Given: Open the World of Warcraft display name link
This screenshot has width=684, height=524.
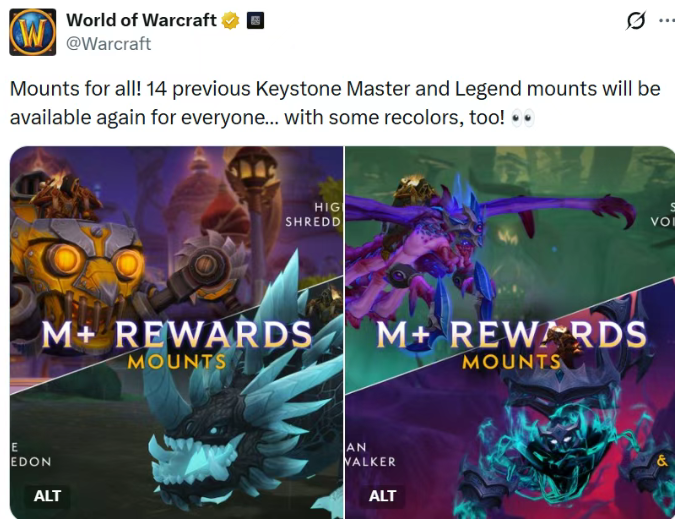Looking at the screenshot, I should pos(141,20).
